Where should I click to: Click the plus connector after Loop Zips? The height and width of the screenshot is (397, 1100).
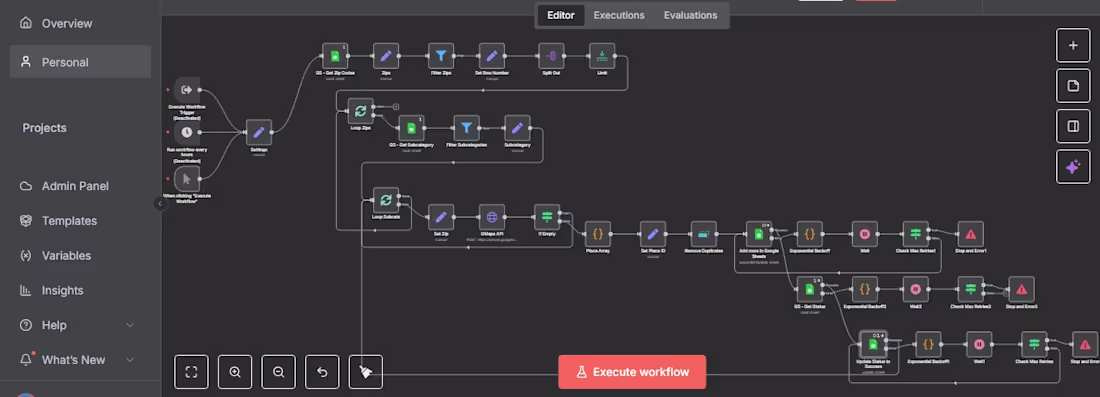coord(396,107)
